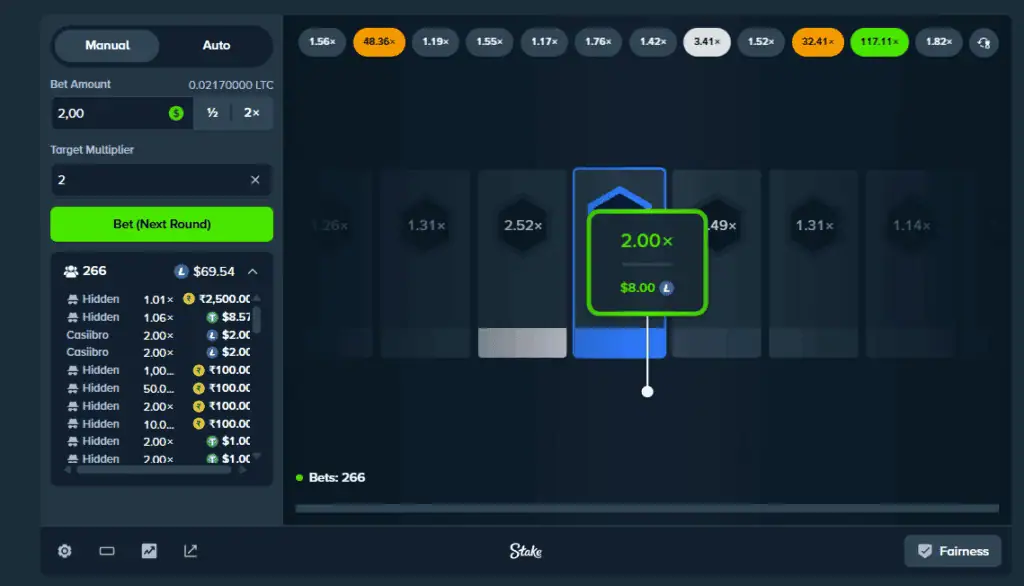Open the Fairness panel
Screen dimensions: 1024x586
(x=953, y=551)
